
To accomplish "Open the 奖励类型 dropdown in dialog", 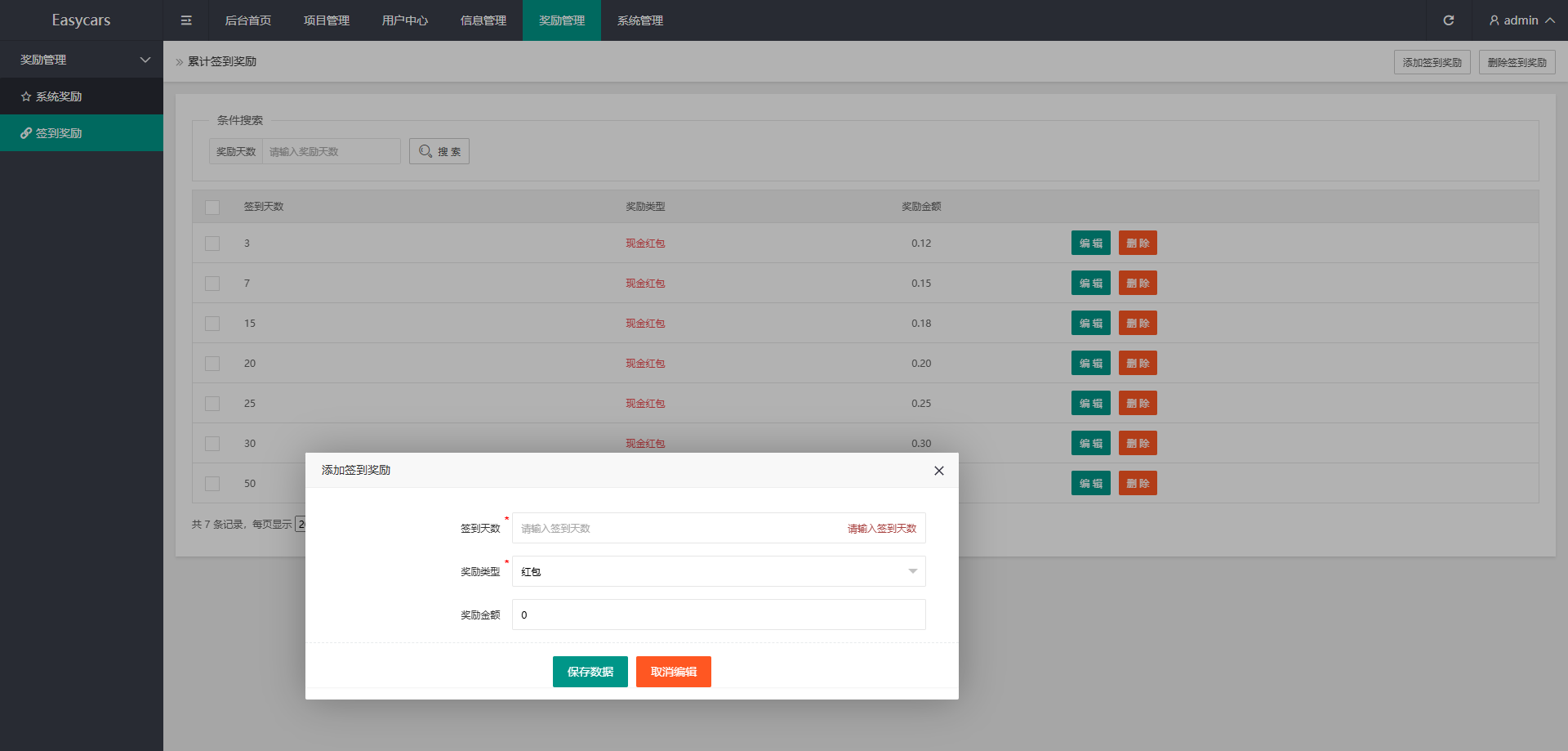I will point(718,571).
